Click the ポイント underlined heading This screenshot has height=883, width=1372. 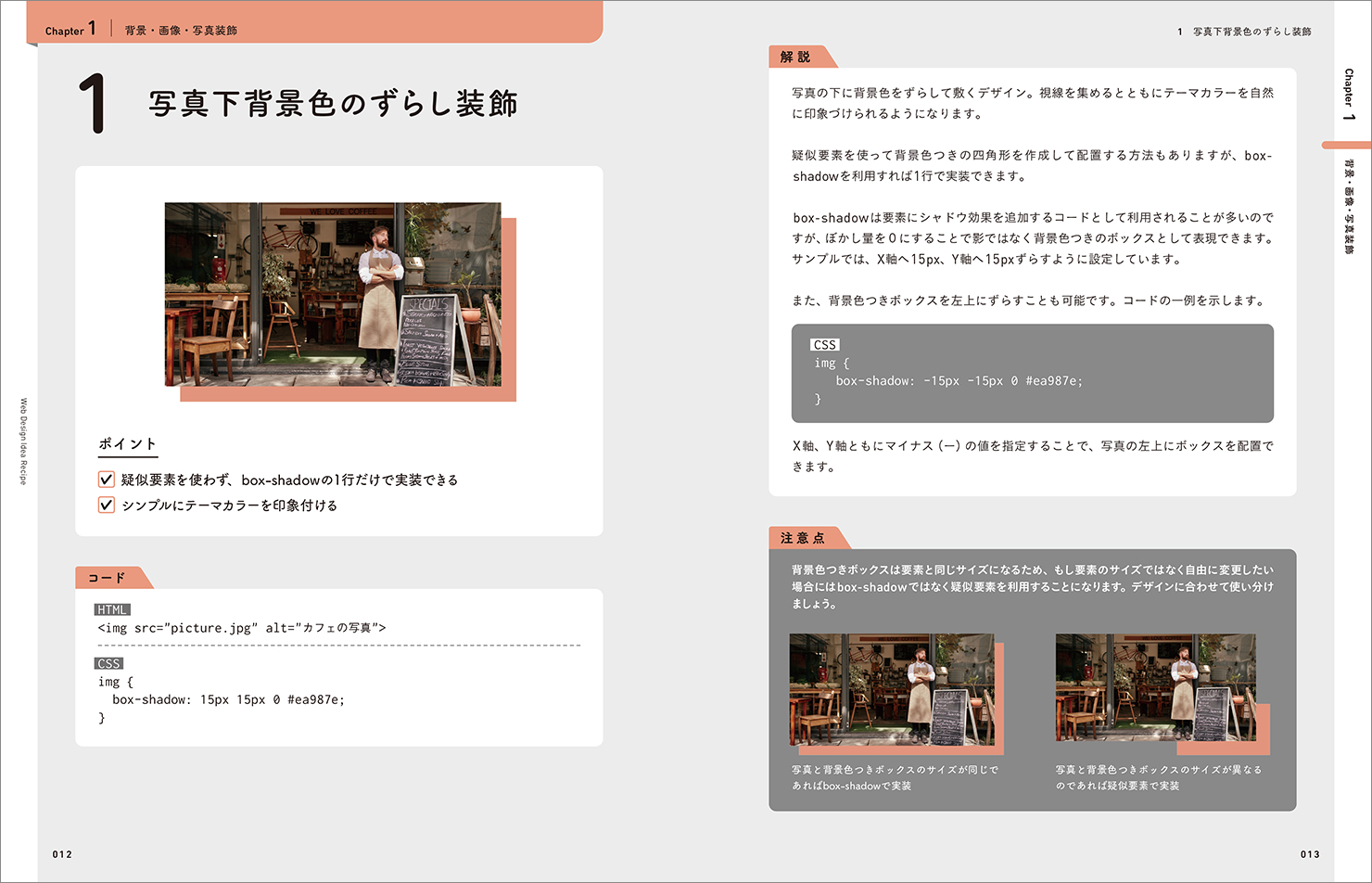(x=128, y=444)
